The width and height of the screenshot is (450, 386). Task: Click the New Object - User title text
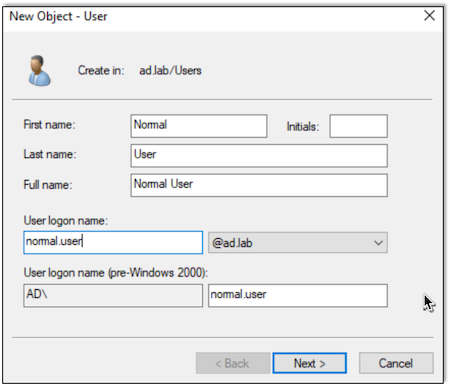coord(58,16)
